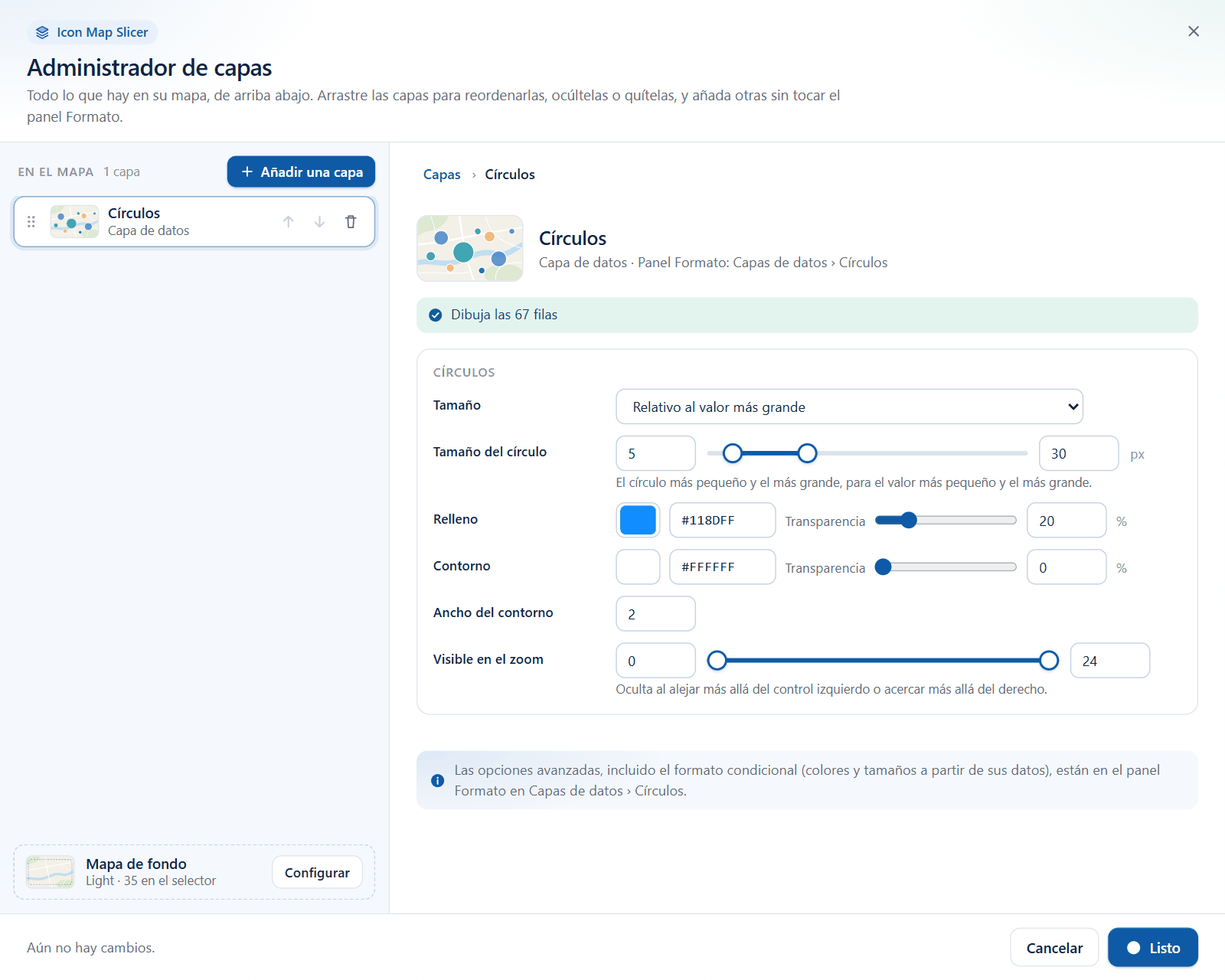1225x980 pixels.
Task: Click the left handle of zoom visibility slider
Action: (717, 660)
